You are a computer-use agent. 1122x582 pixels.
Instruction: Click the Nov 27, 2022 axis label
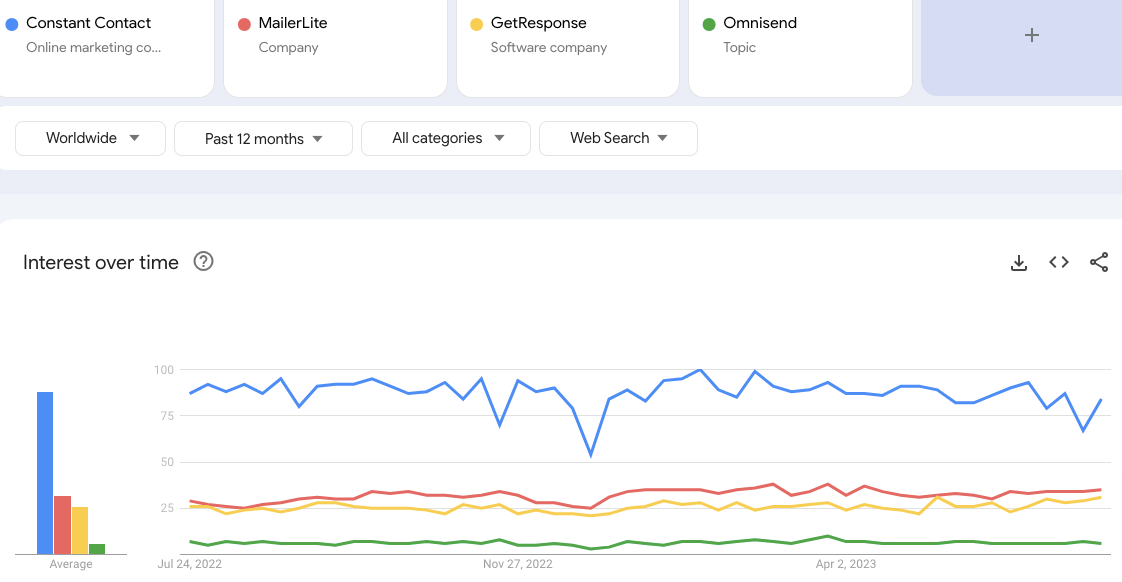[517, 564]
